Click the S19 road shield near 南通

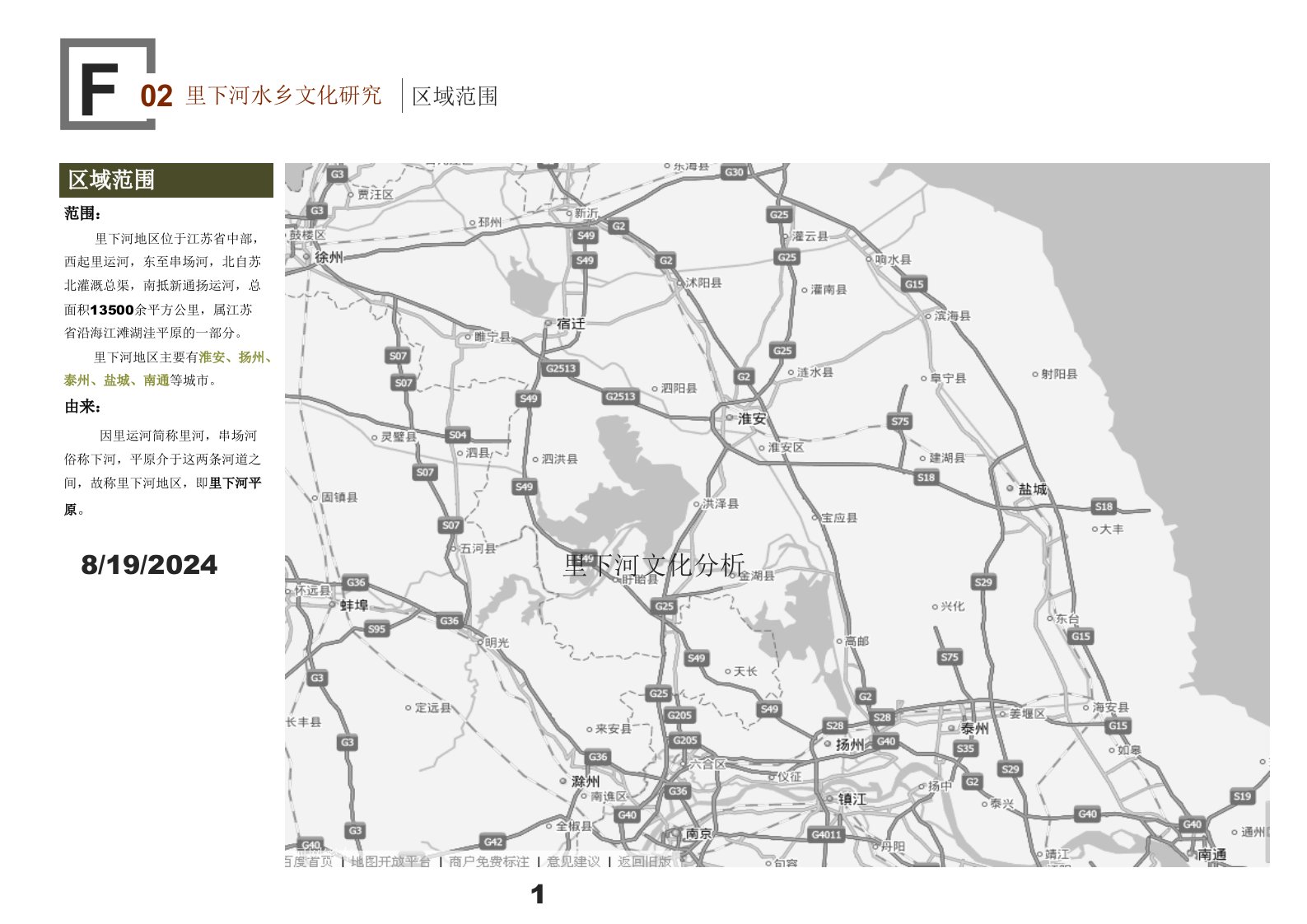(x=1242, y=796)
